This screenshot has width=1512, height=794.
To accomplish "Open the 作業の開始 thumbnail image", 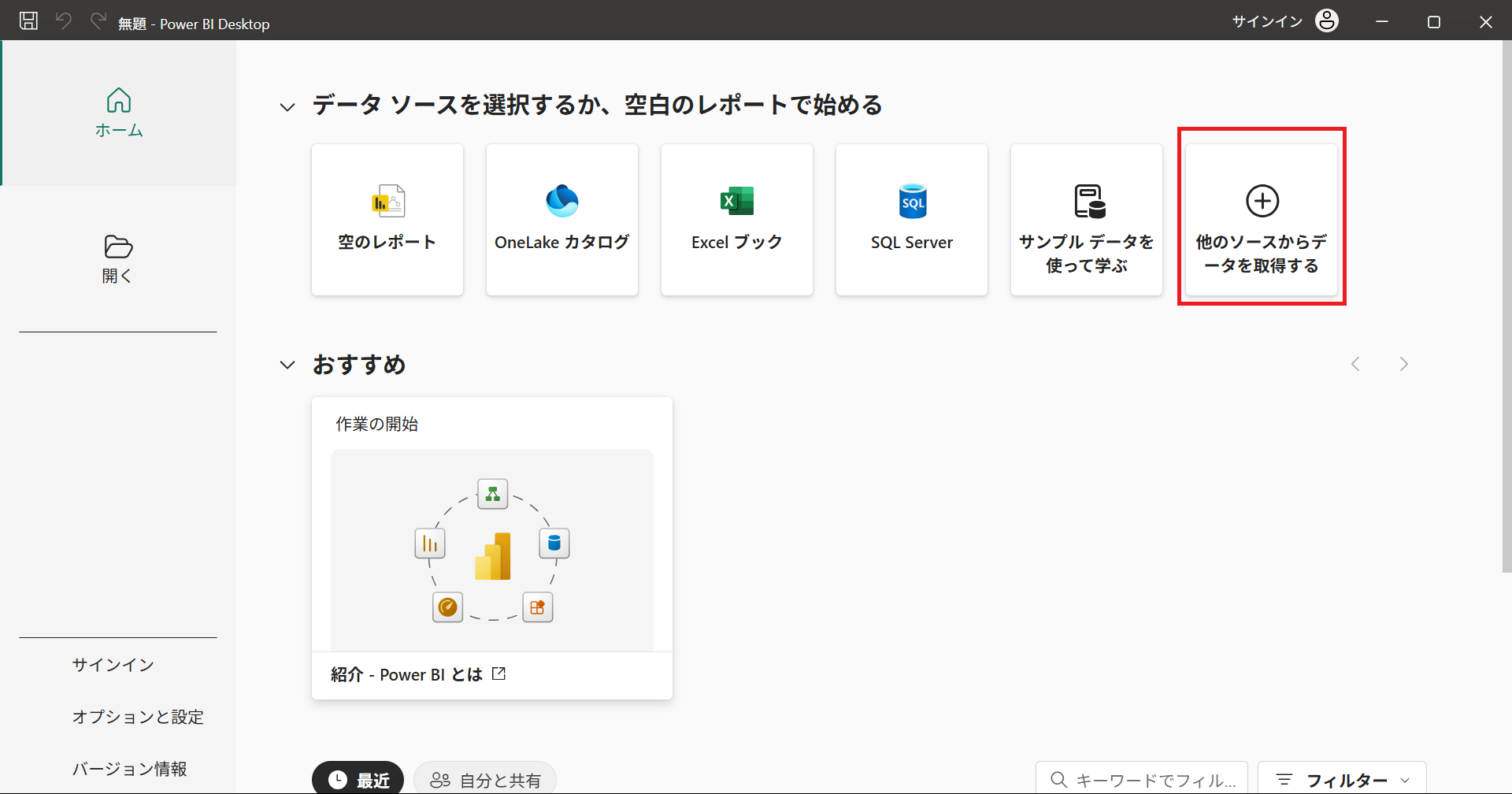I will tap(492, 550).
